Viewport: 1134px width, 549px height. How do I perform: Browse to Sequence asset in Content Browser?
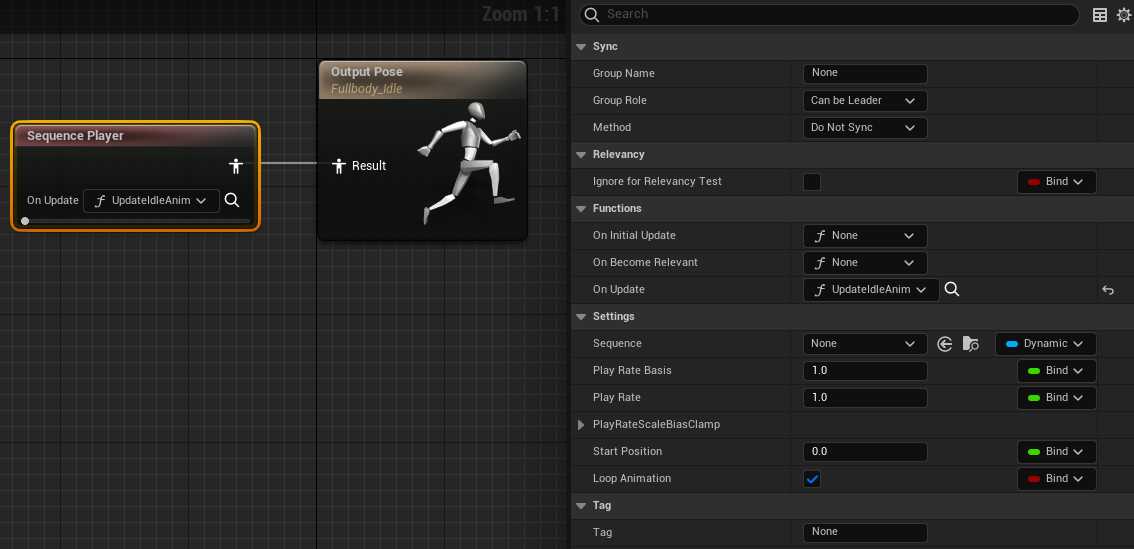click(971, 344)
